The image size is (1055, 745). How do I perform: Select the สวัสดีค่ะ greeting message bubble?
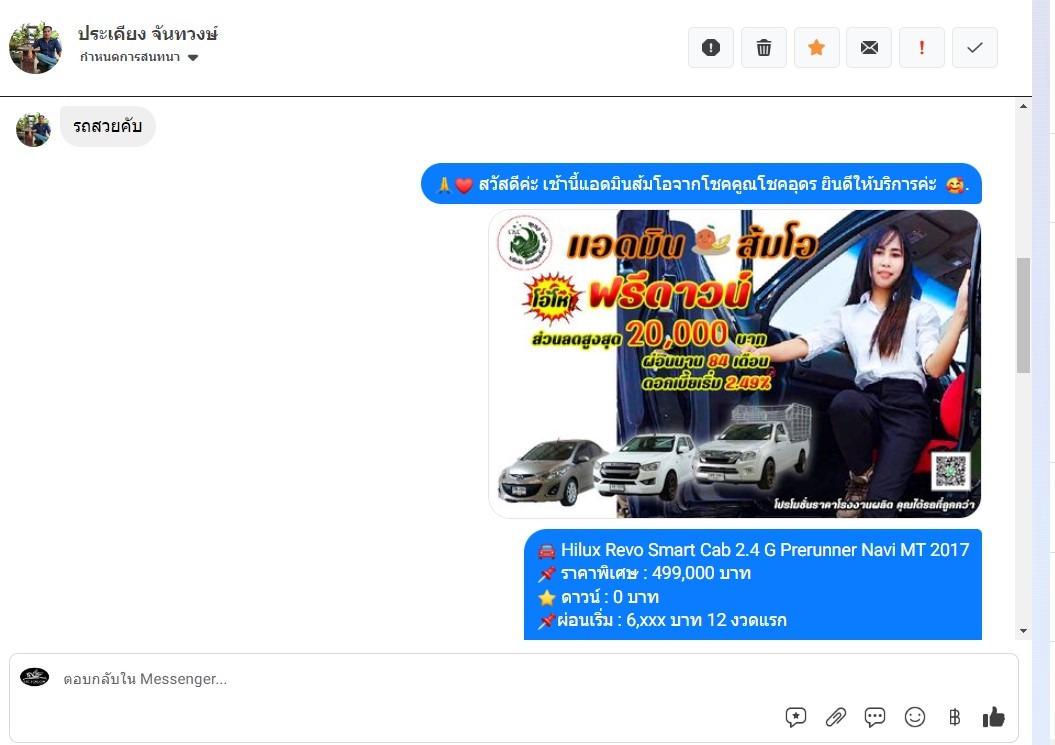pos(701,184)
